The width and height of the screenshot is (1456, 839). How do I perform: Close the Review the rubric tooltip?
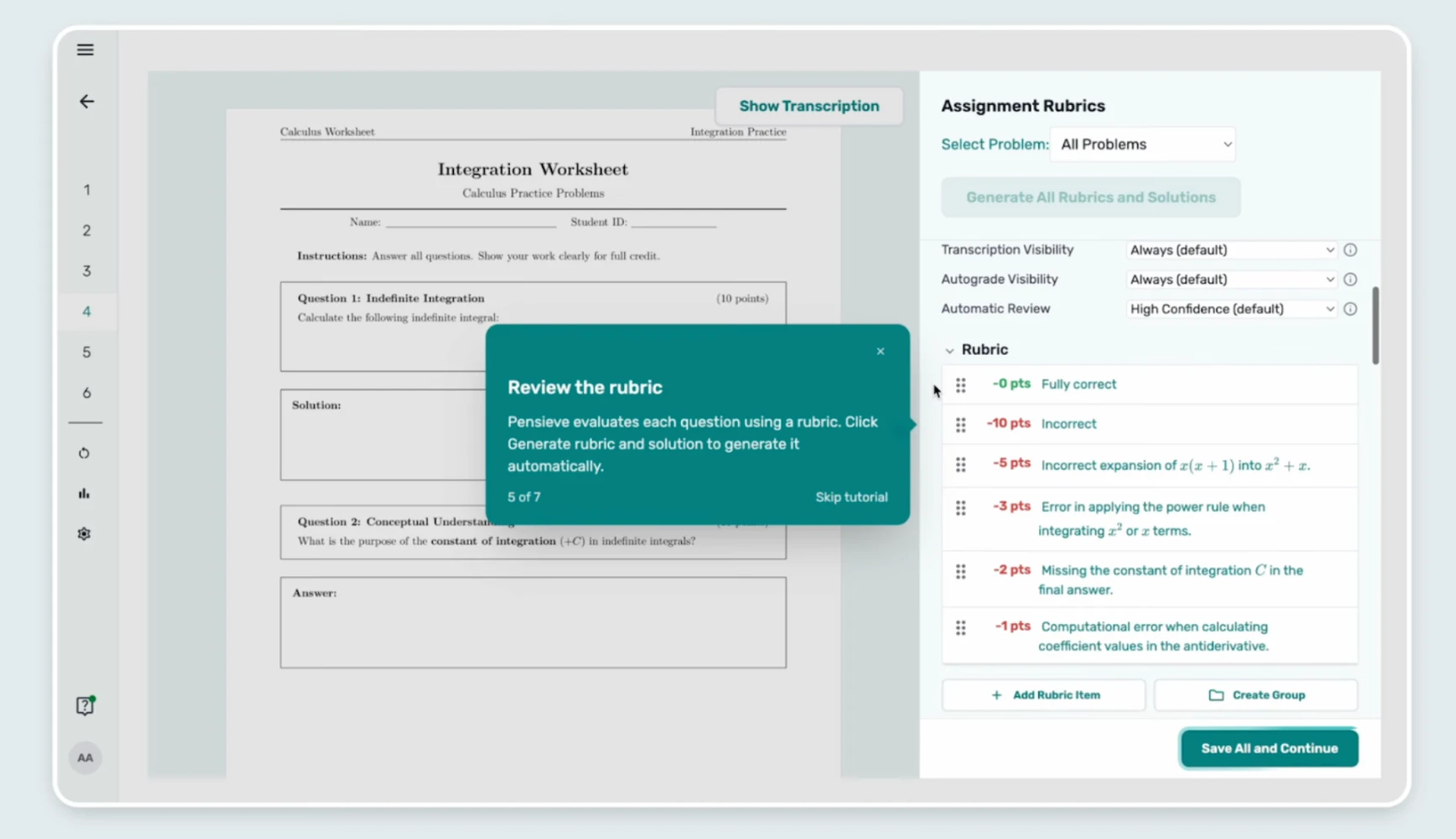click(881, 352)
